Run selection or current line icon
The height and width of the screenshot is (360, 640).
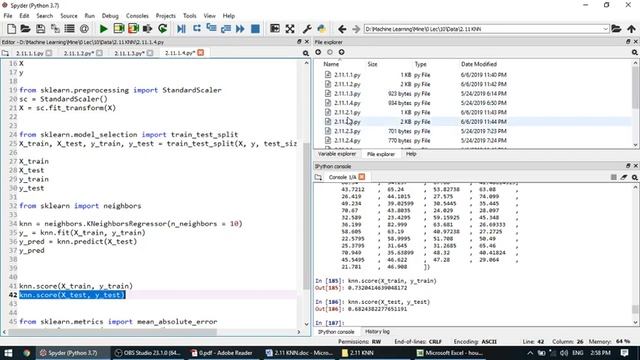[147, 29]
